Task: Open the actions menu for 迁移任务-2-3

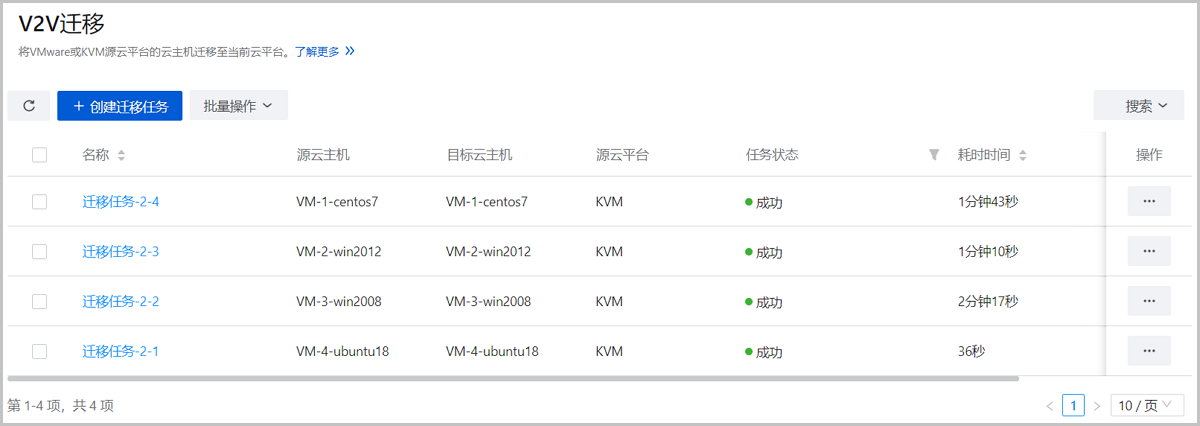Action: click(x=1149, y=251)
